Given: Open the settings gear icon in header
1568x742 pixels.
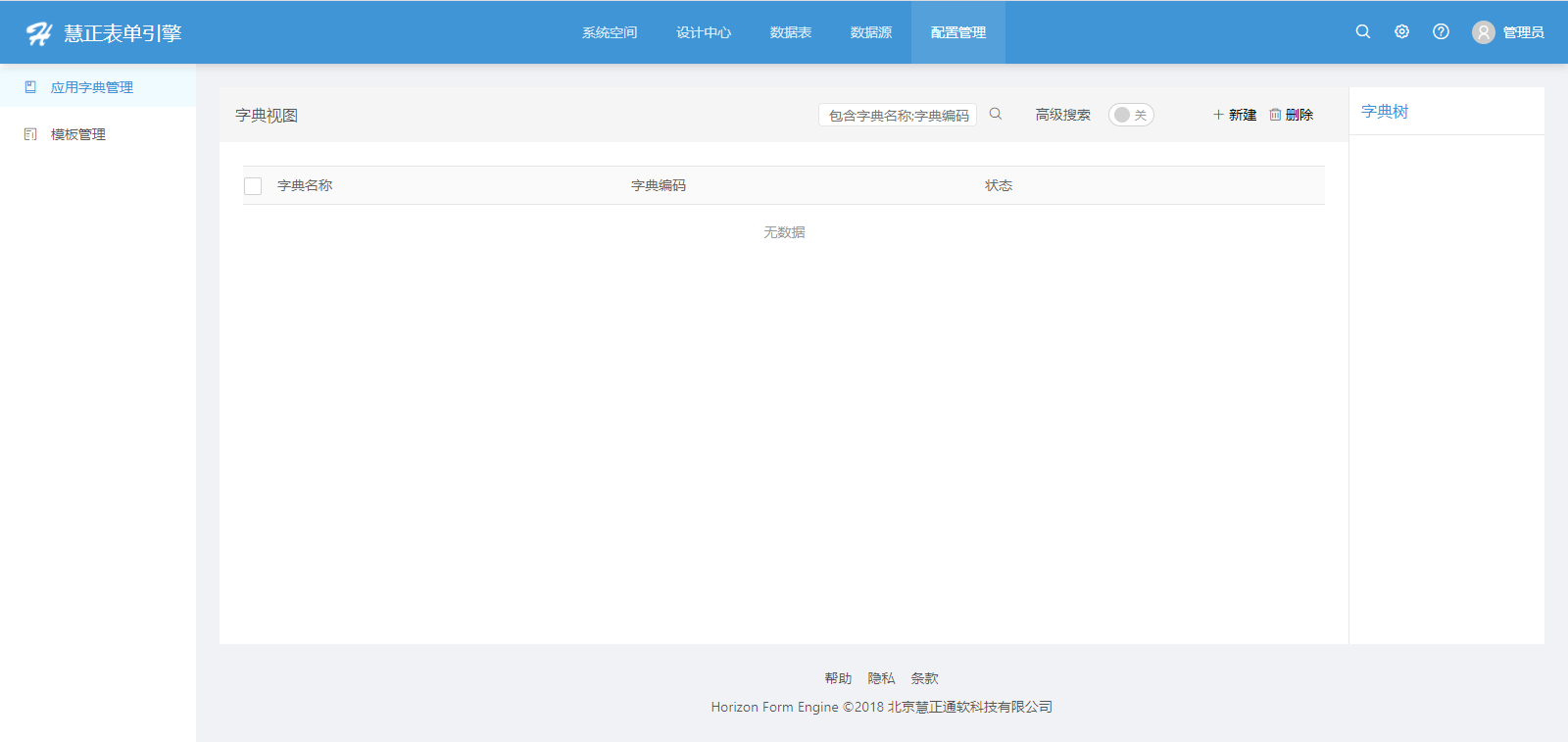Looking at the screenshot, I should click(1402, 31).
